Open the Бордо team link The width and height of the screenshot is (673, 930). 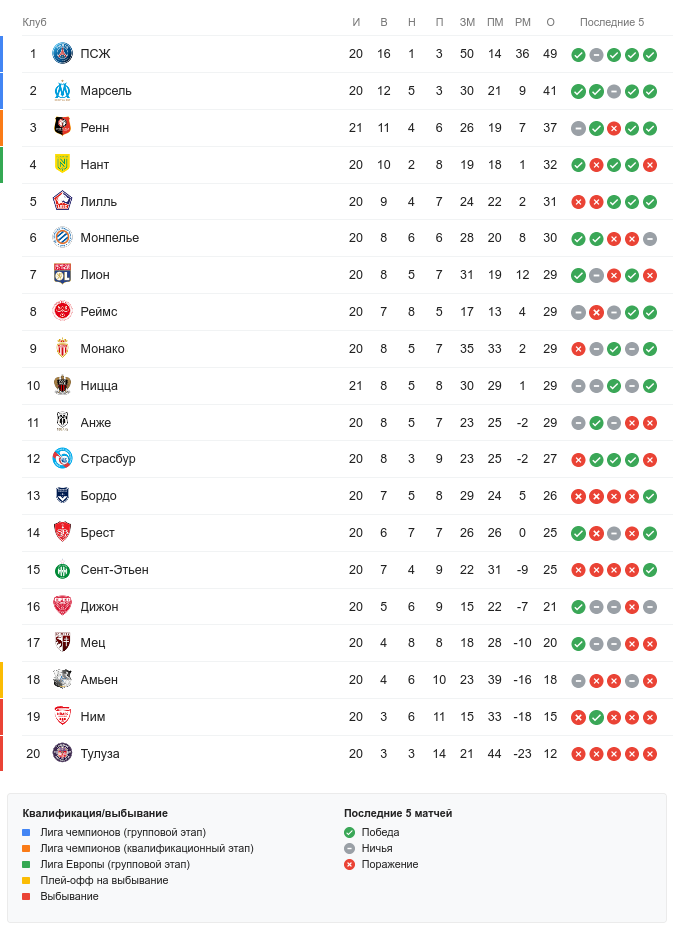[98, 496]
